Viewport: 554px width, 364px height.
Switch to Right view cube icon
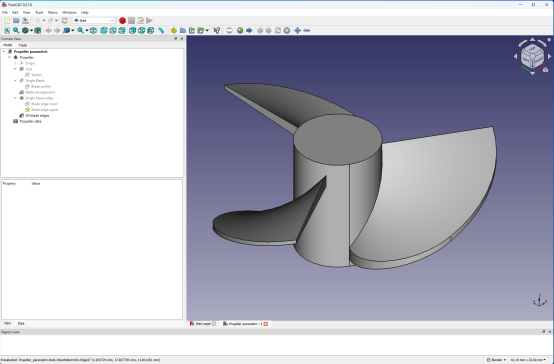click(122, 30)
